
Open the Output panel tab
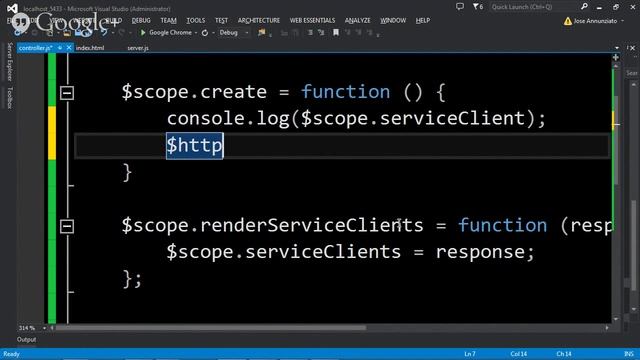pyautogui.click(x=27, y=340)
